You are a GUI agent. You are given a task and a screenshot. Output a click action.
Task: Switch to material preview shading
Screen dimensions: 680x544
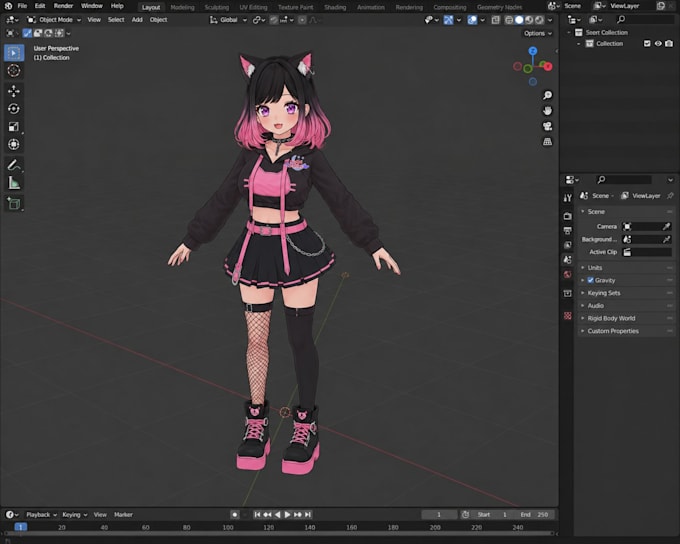pyautogui.click(x=529, y=20)
